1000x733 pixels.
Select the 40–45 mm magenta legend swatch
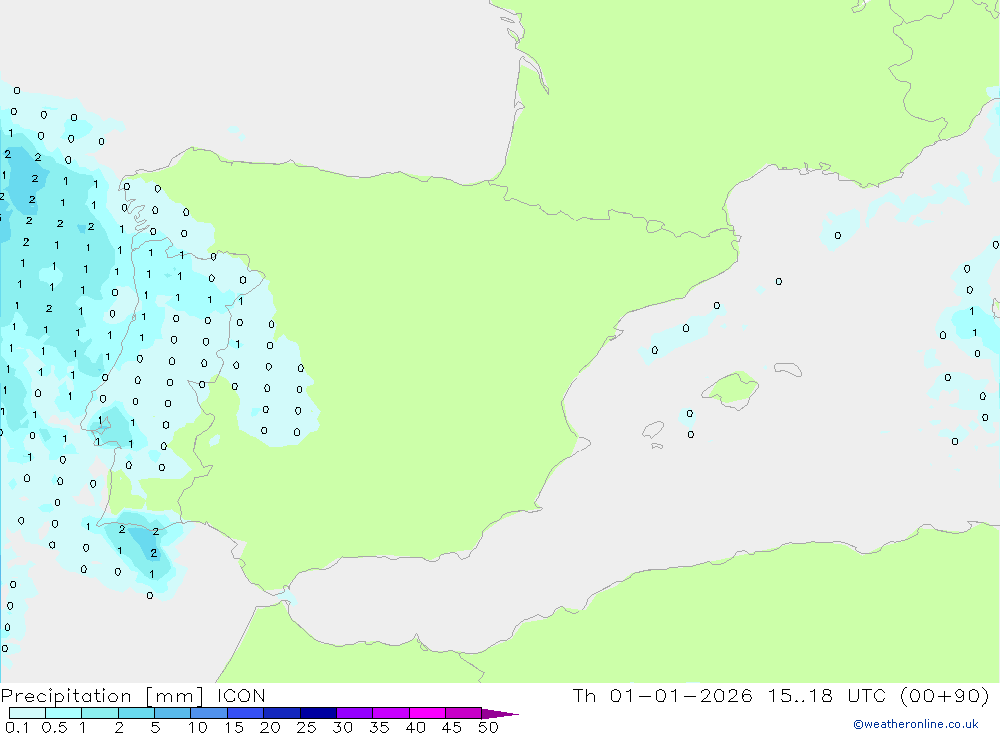427,713
